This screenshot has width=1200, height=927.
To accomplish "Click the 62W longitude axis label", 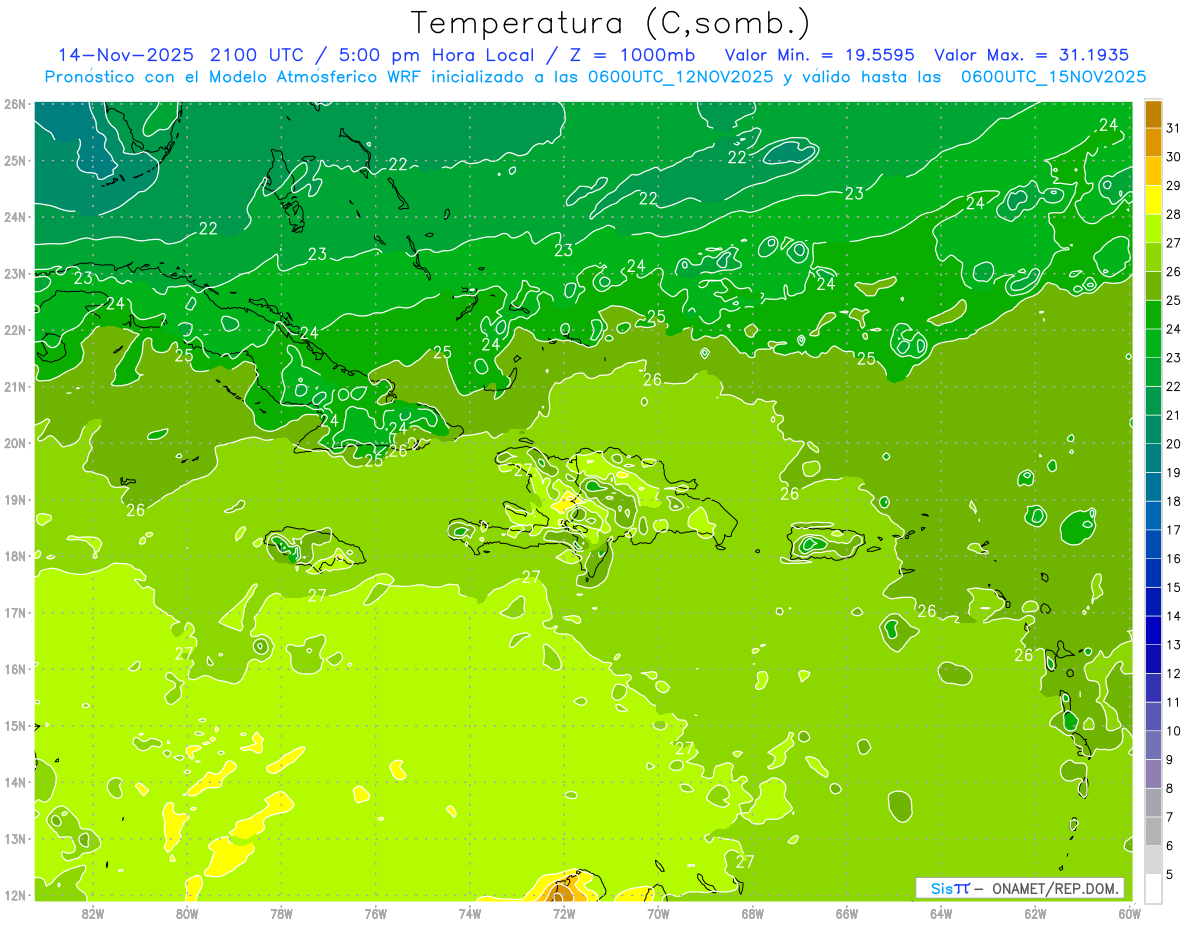I will [1036, 913].
